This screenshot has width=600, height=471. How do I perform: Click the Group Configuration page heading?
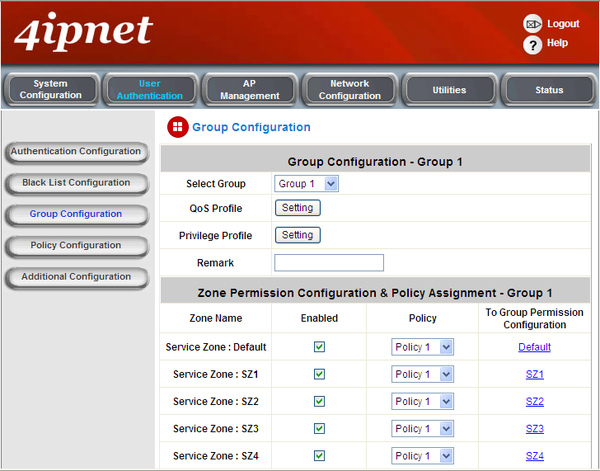251,127
